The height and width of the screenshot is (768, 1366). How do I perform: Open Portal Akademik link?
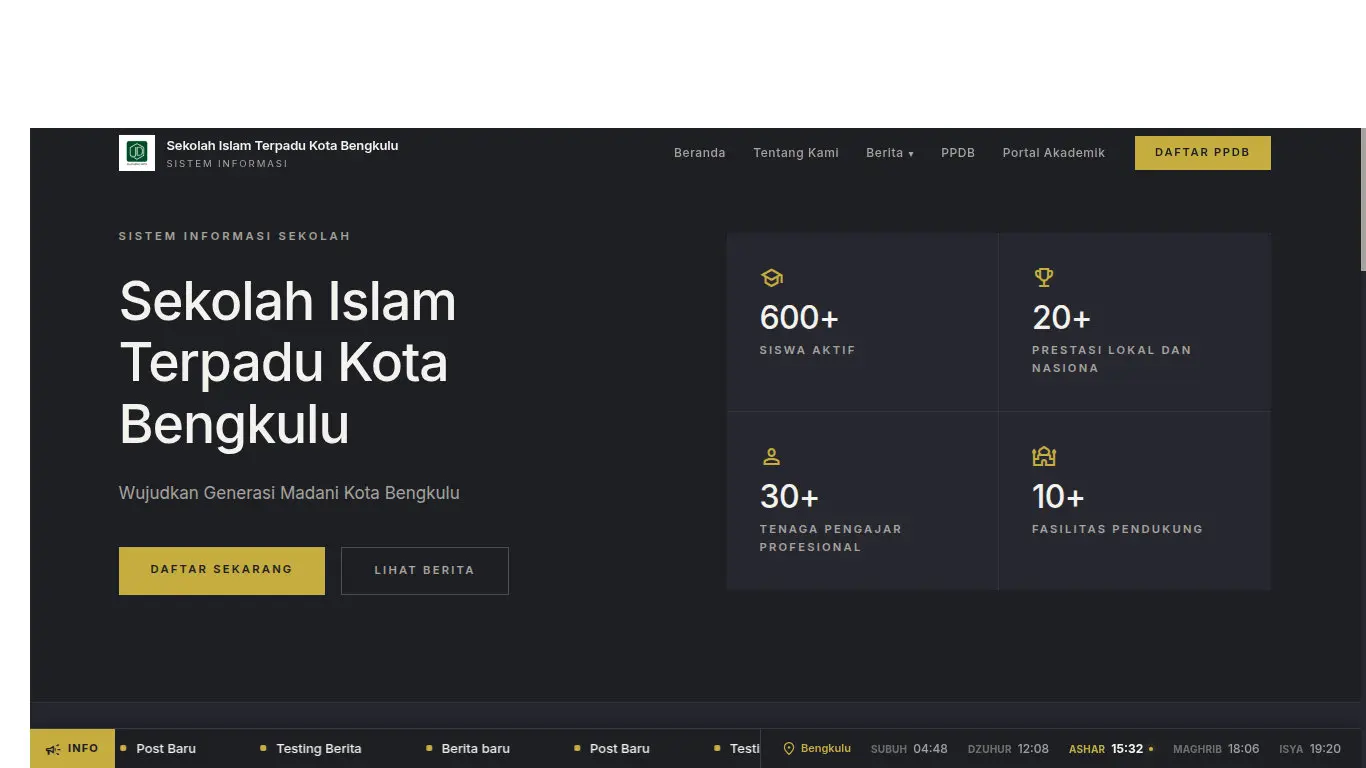(x=1054, y=153)
